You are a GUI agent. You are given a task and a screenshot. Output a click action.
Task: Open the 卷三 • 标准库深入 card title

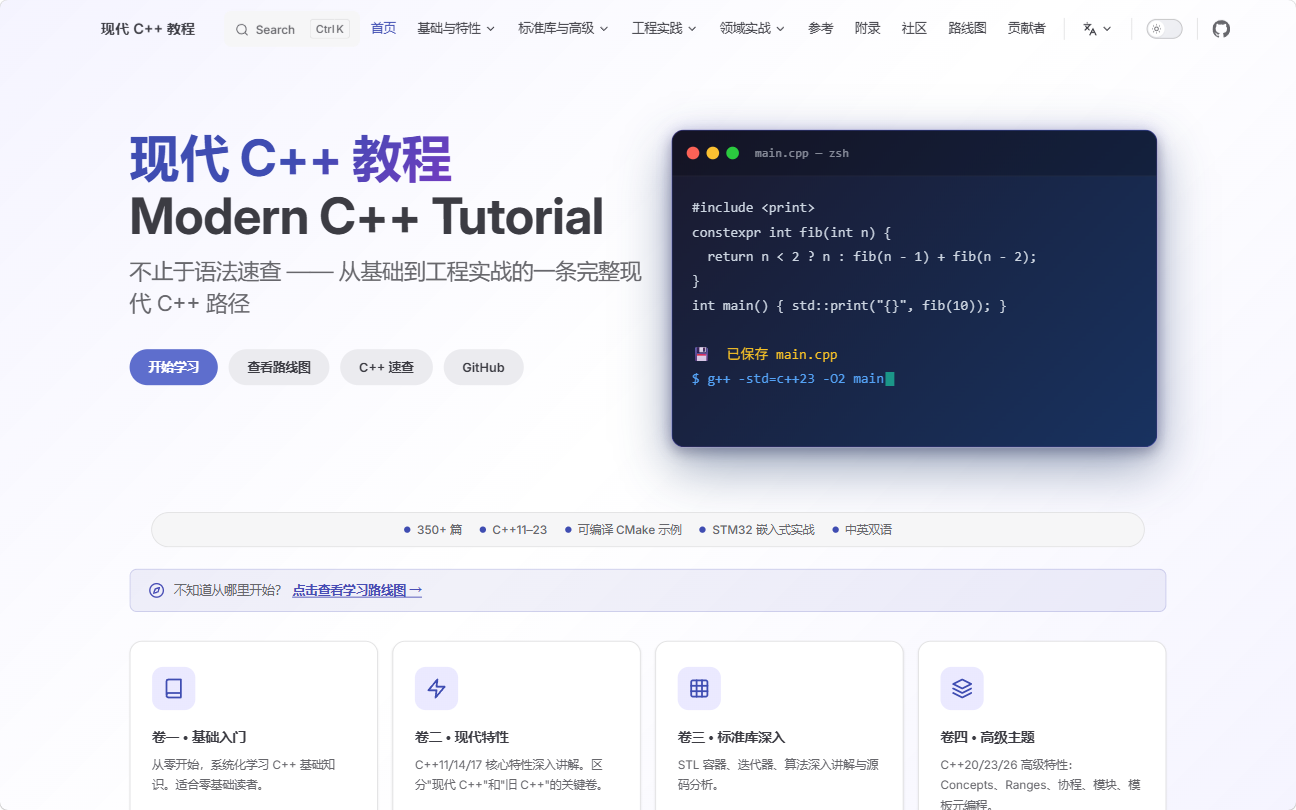coord(731,737)
